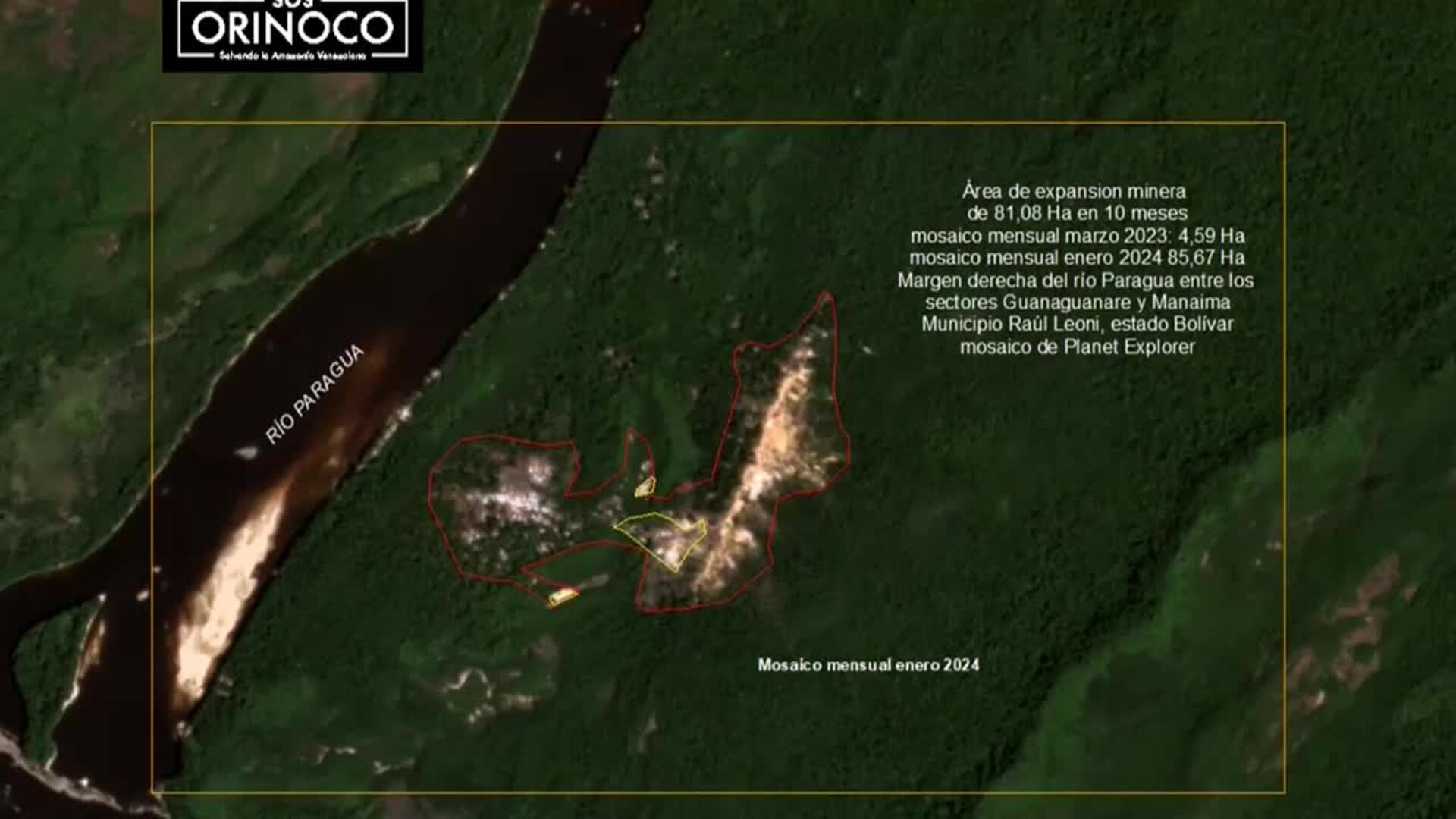Click 'Salvando la Amazonía Venezolana' tagline

click(x=293, y=56)
